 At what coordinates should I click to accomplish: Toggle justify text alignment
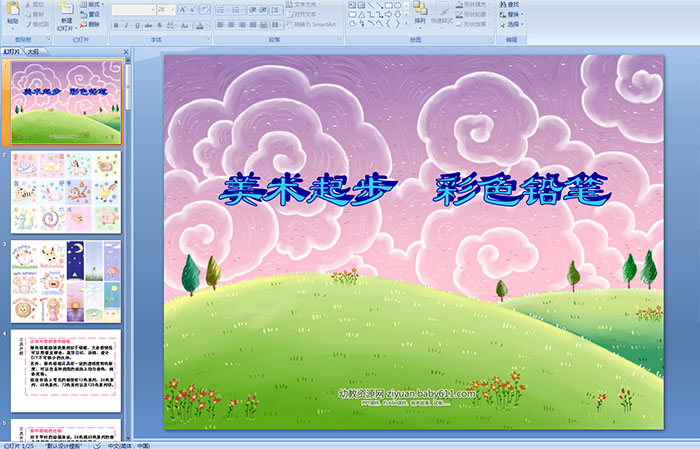253,25
